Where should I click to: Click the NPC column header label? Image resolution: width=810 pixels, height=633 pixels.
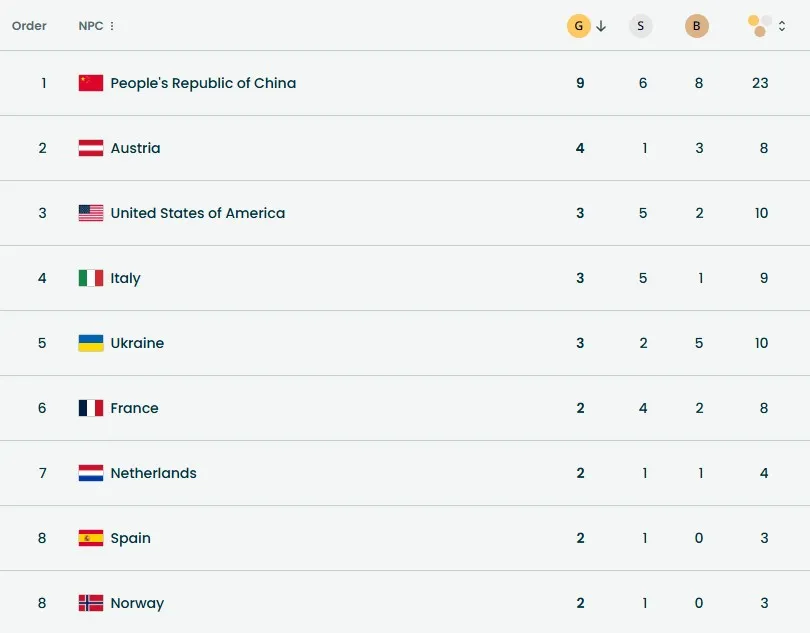click(x=90, y=26)
